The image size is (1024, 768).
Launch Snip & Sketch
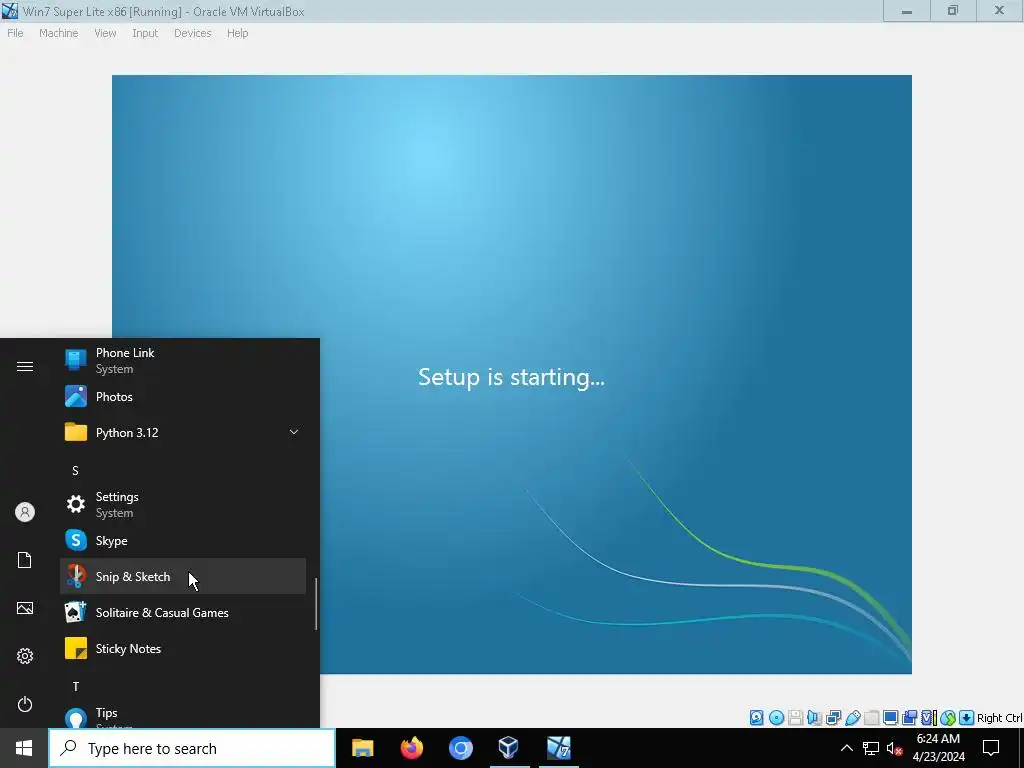click(183, 576)
